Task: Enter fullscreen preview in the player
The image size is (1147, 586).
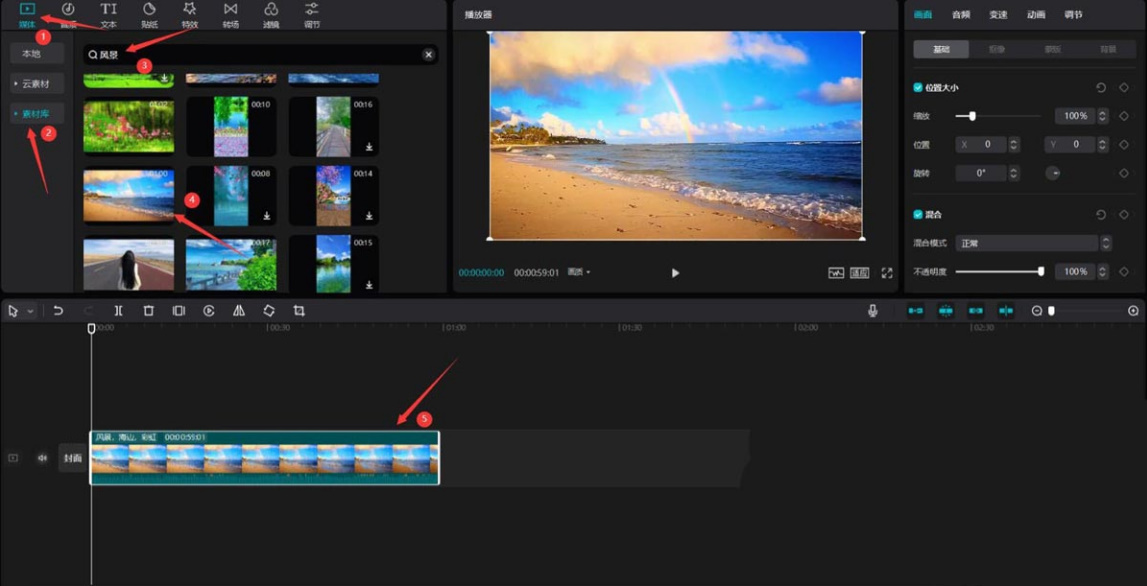Action: pos(886,273)
